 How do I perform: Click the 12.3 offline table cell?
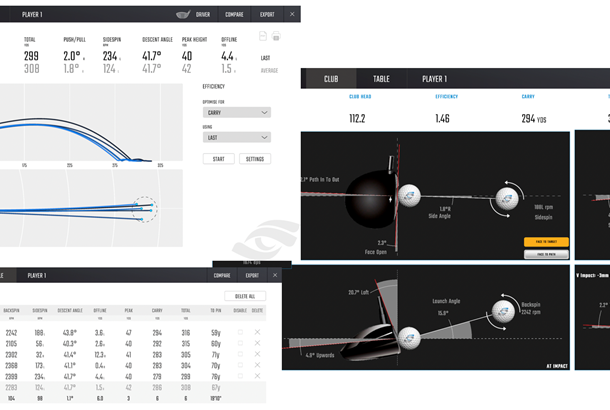pos(100,354)
